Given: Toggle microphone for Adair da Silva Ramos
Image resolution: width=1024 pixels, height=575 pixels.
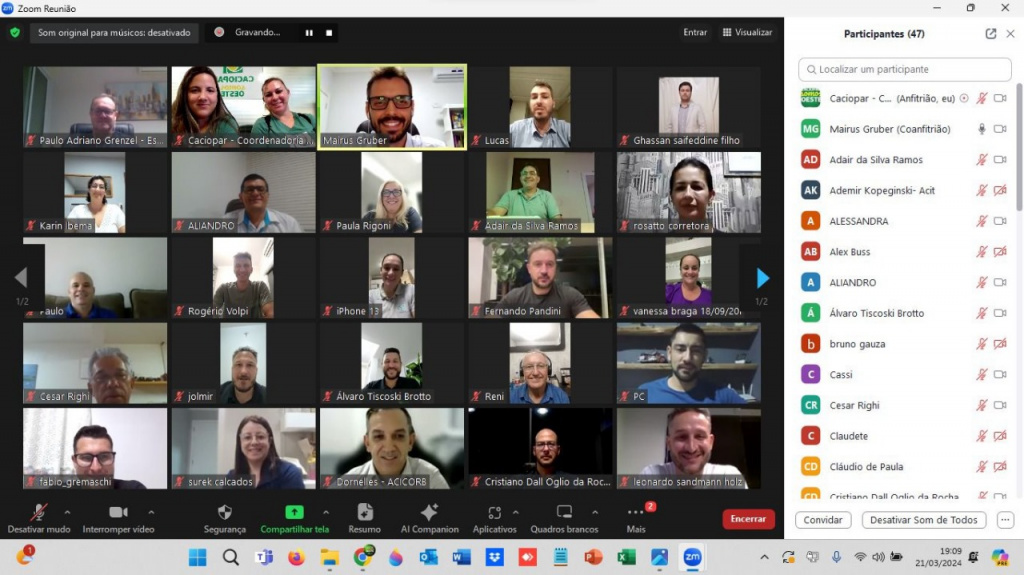Looking at the screenshot, I should (981, 160).
